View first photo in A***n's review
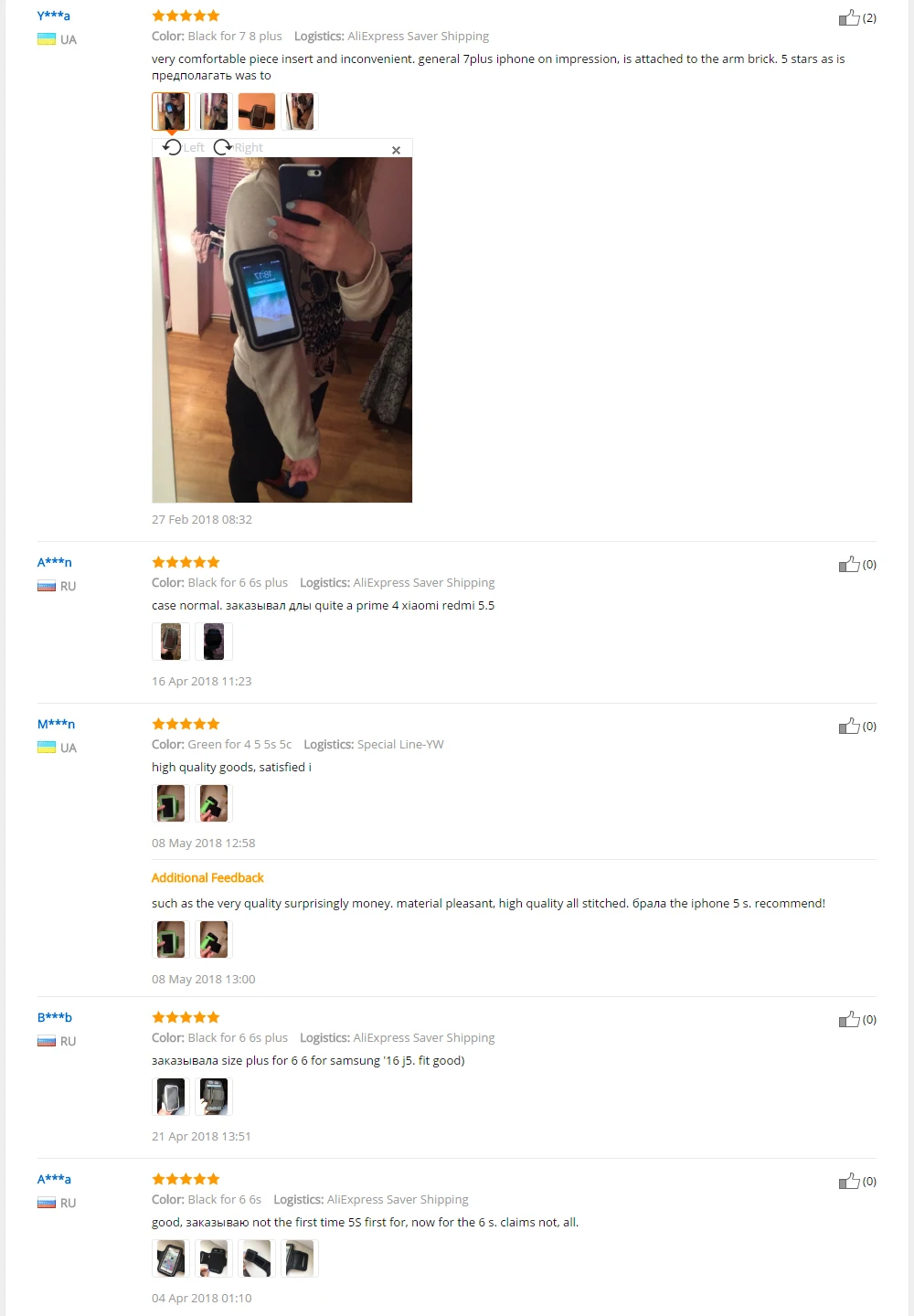This screenshot has width=914, height=1316. click(171, 642)
